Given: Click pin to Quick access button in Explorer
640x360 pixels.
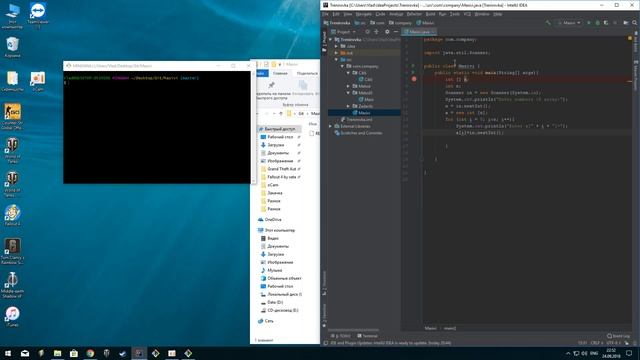Looking at the screenshot, I should tap(271, 91).
